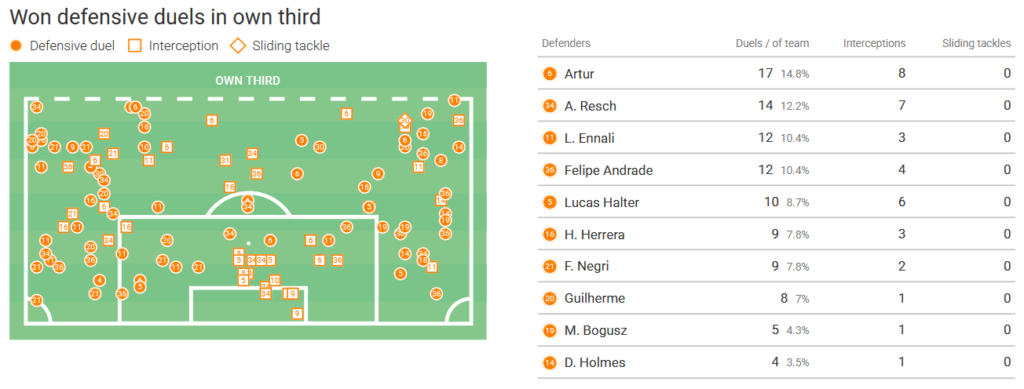Image resolution: width=1024 pixels, height=389 pixels.
Task: Click the sliding tackle diamond marker on pitch
Action: click(405, 121)
